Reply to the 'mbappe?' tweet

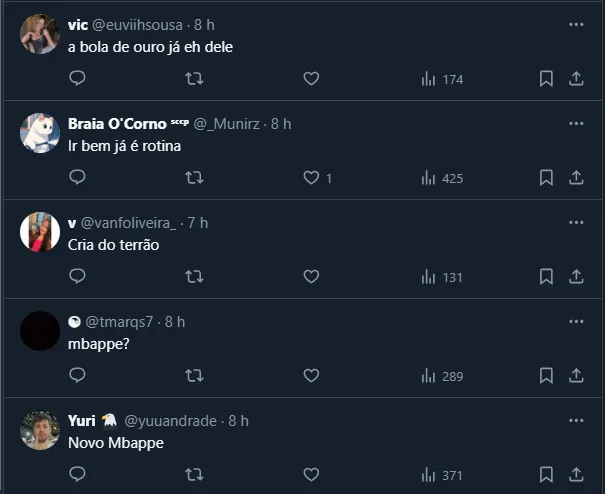(78, 376)
